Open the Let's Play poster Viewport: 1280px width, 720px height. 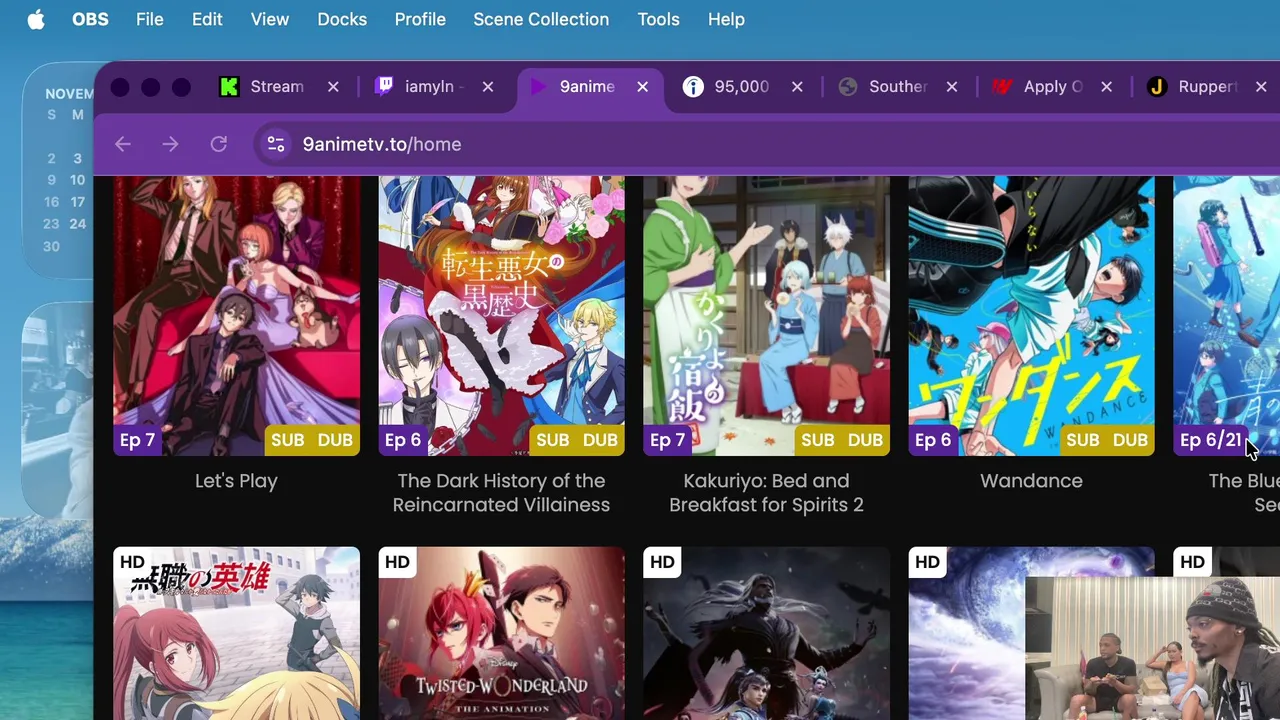pyautogui.click(x=237, y=316)
